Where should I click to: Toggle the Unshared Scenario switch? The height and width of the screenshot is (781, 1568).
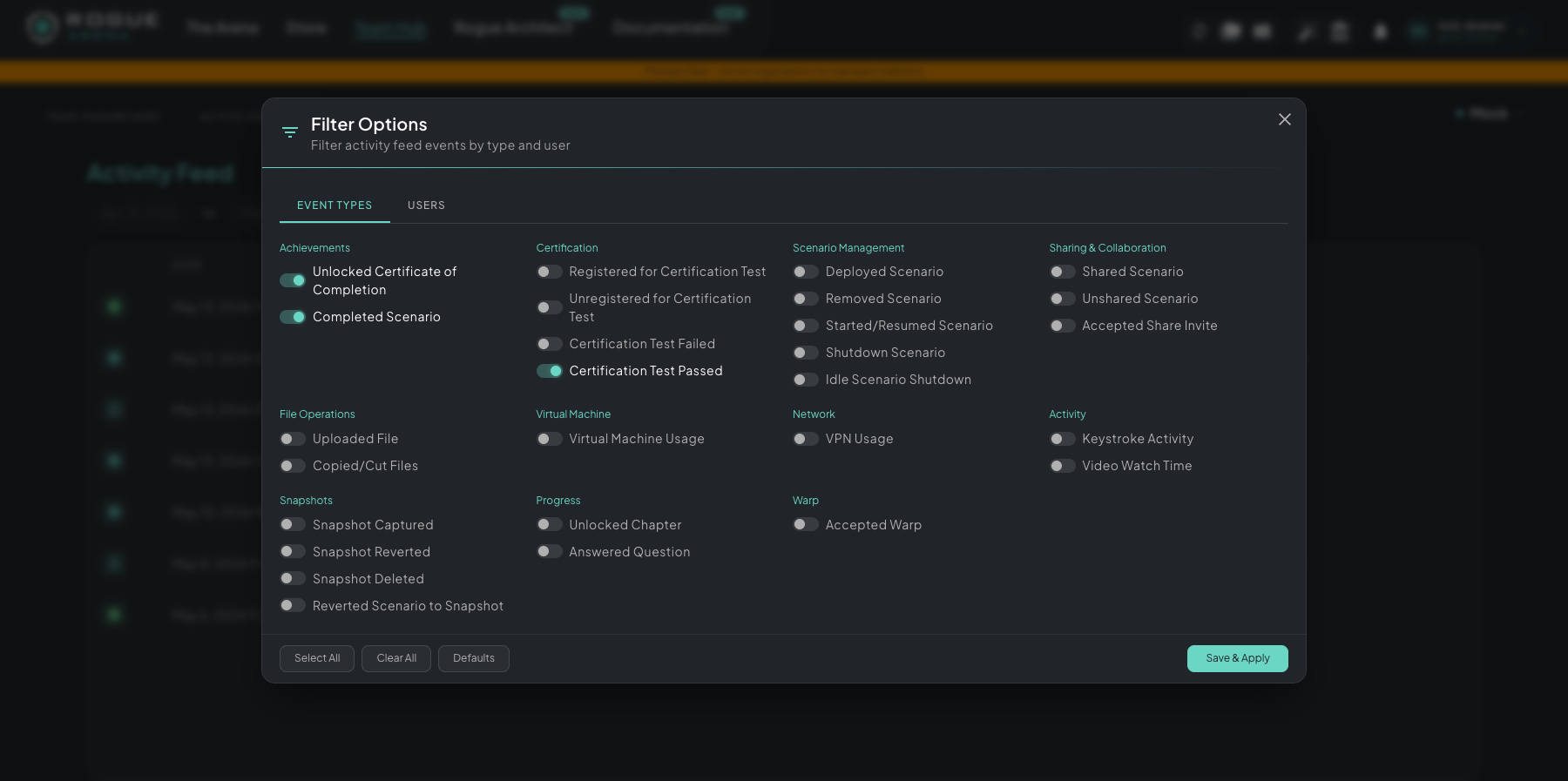tap(1063, 299)
